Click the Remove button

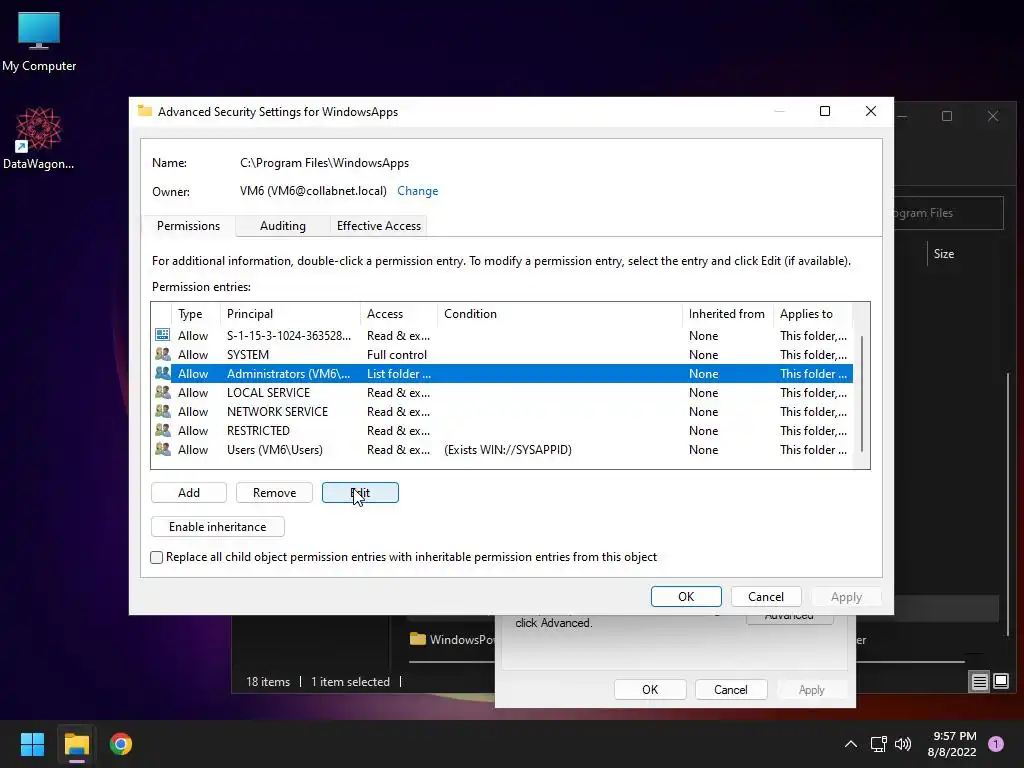274,492
